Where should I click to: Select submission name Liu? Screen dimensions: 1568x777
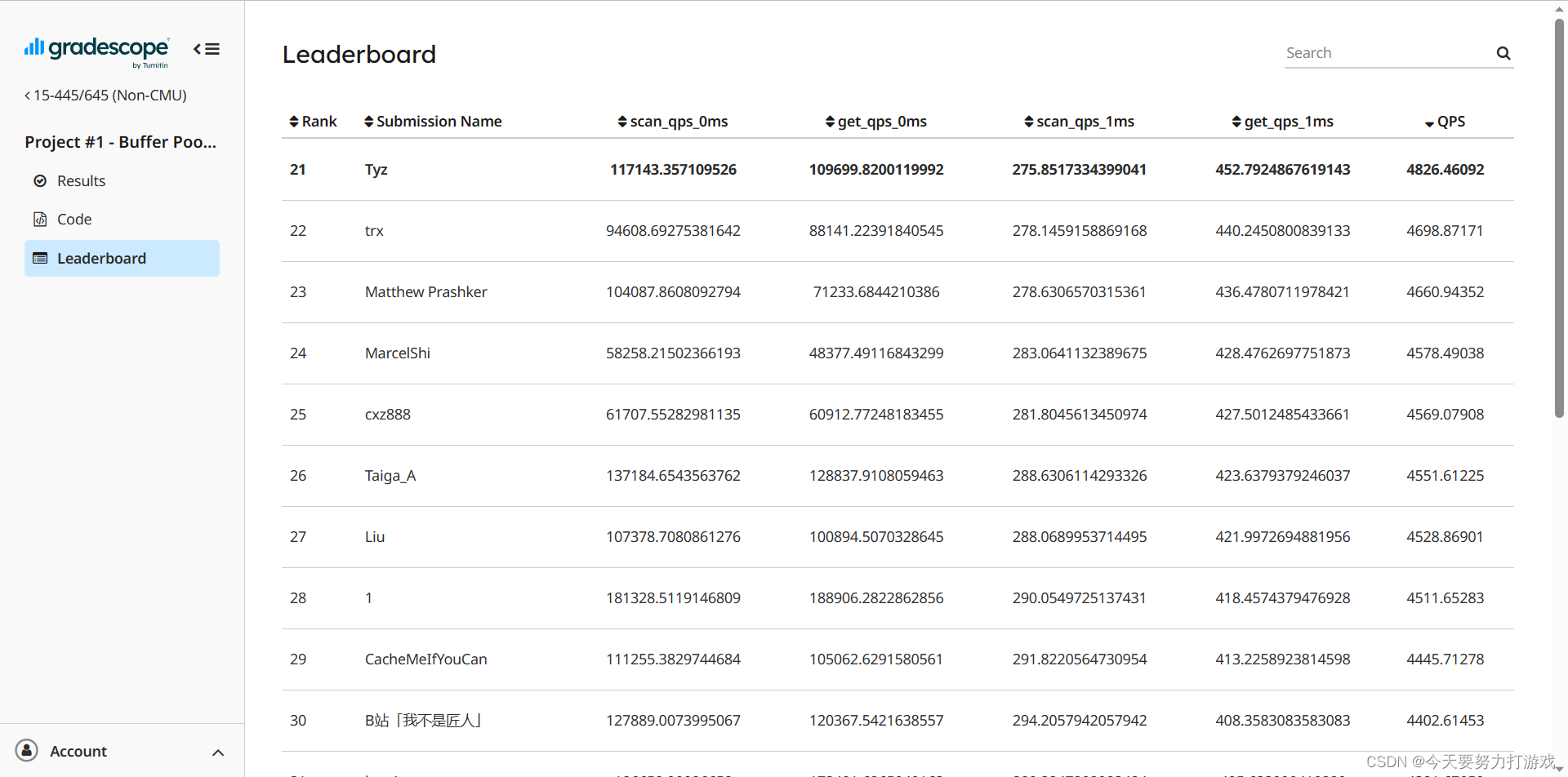(375, 537)
